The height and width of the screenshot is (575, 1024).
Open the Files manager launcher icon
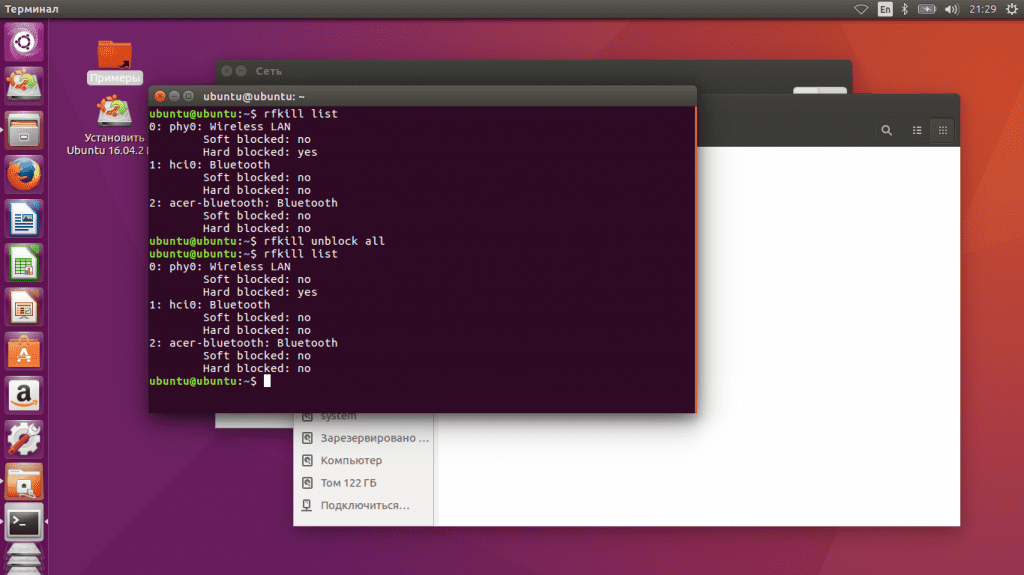click(24, 130)
